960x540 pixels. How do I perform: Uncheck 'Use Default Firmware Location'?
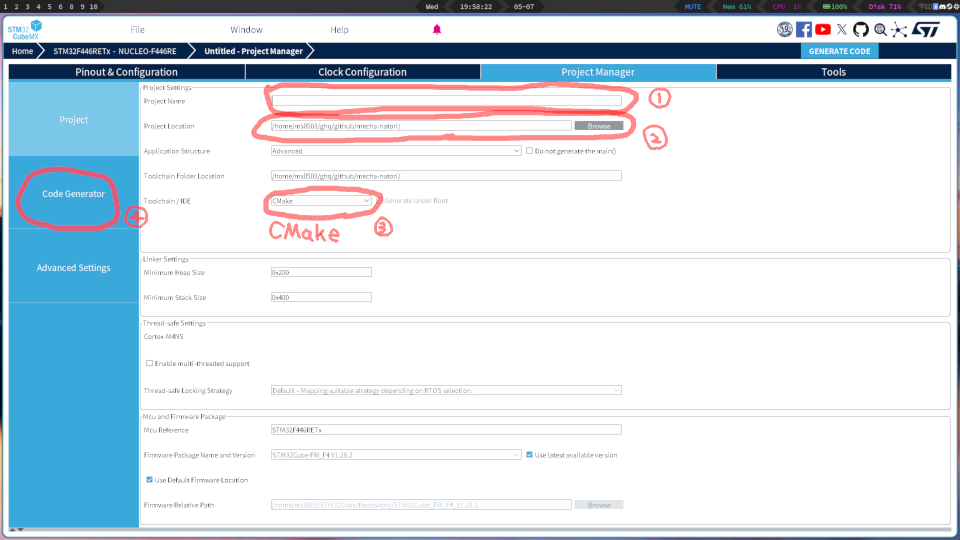tap(150, 480)
